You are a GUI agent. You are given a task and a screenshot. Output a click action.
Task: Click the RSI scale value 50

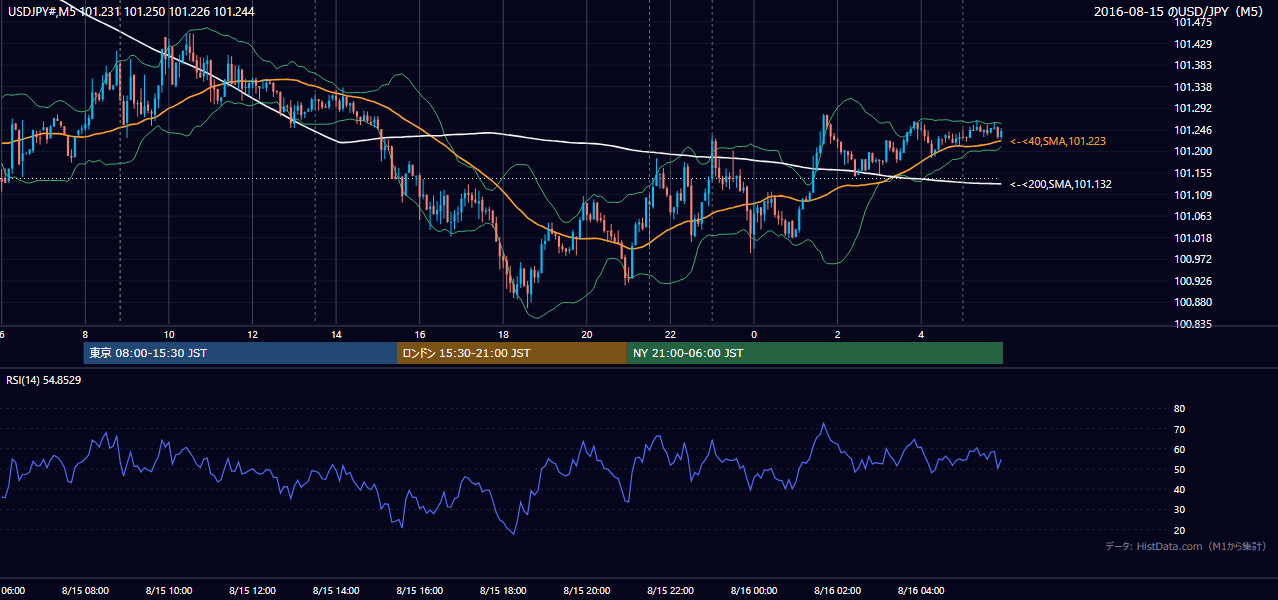point(1179,469)
